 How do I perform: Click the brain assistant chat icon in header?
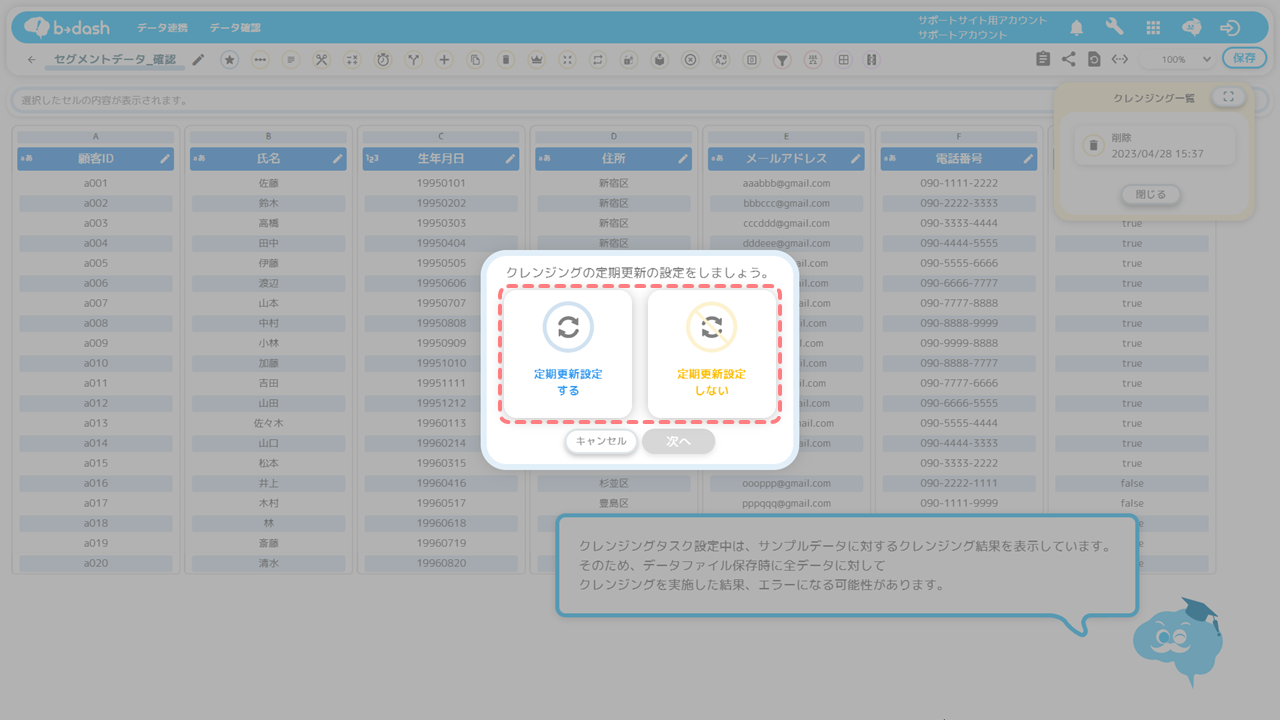click(x=1192, y=28)
